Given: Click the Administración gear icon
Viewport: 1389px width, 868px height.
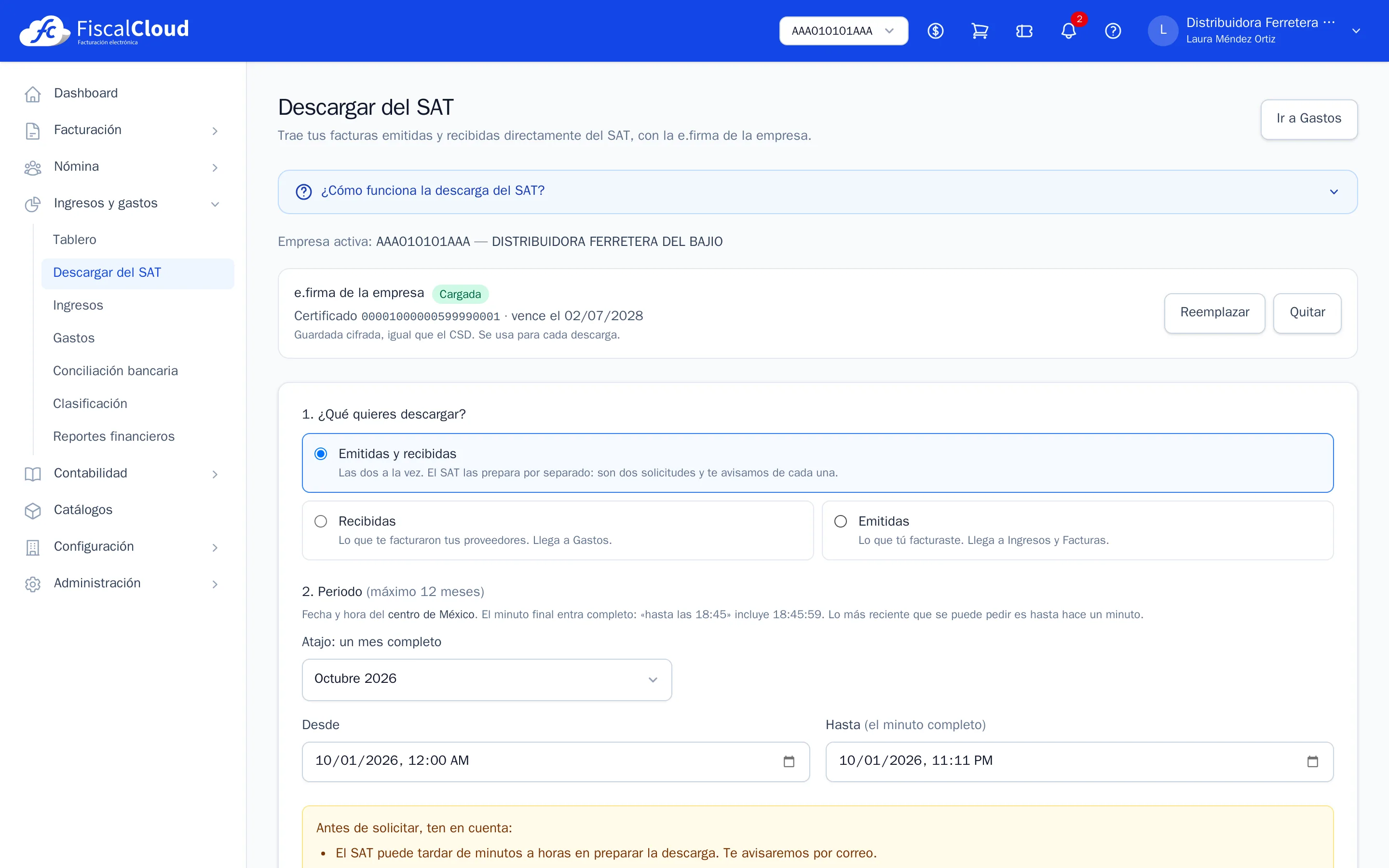Looking at the screenshot, I should (33, 584).
